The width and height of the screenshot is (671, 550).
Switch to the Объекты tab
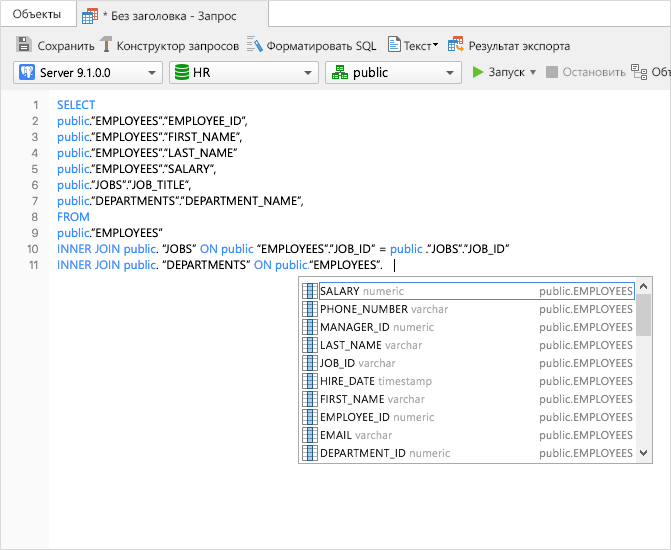pyautogui.click(x=36, y=14)
